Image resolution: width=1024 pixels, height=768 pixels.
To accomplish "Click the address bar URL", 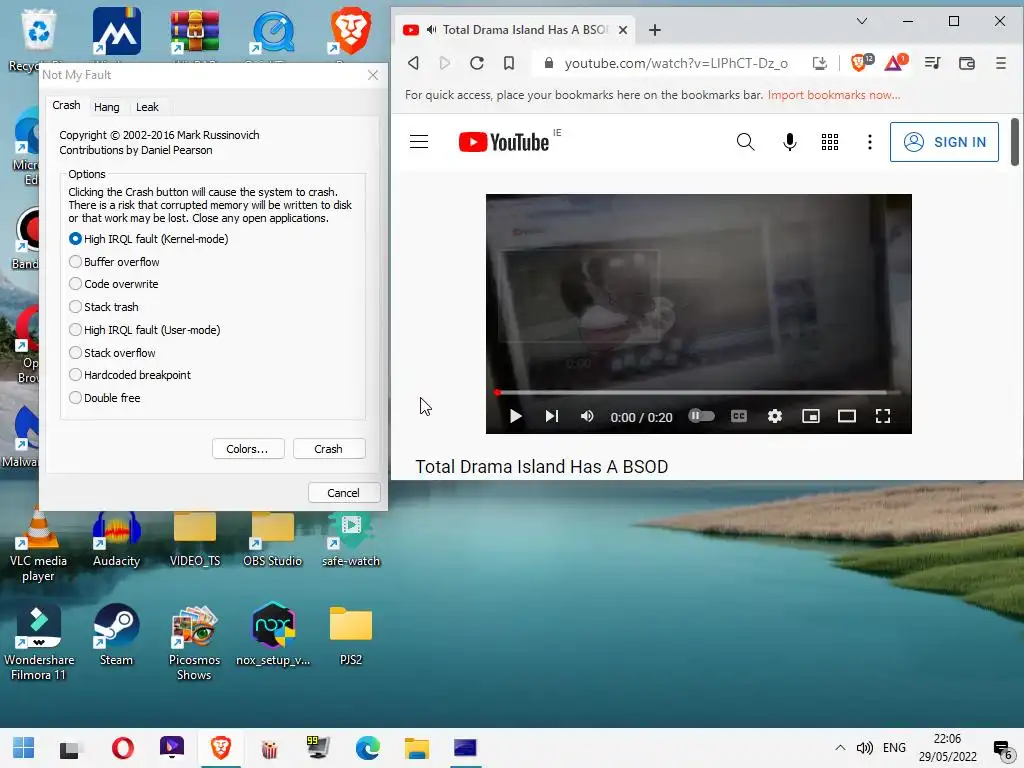I will pyautogui.click(x=676, y=63).
